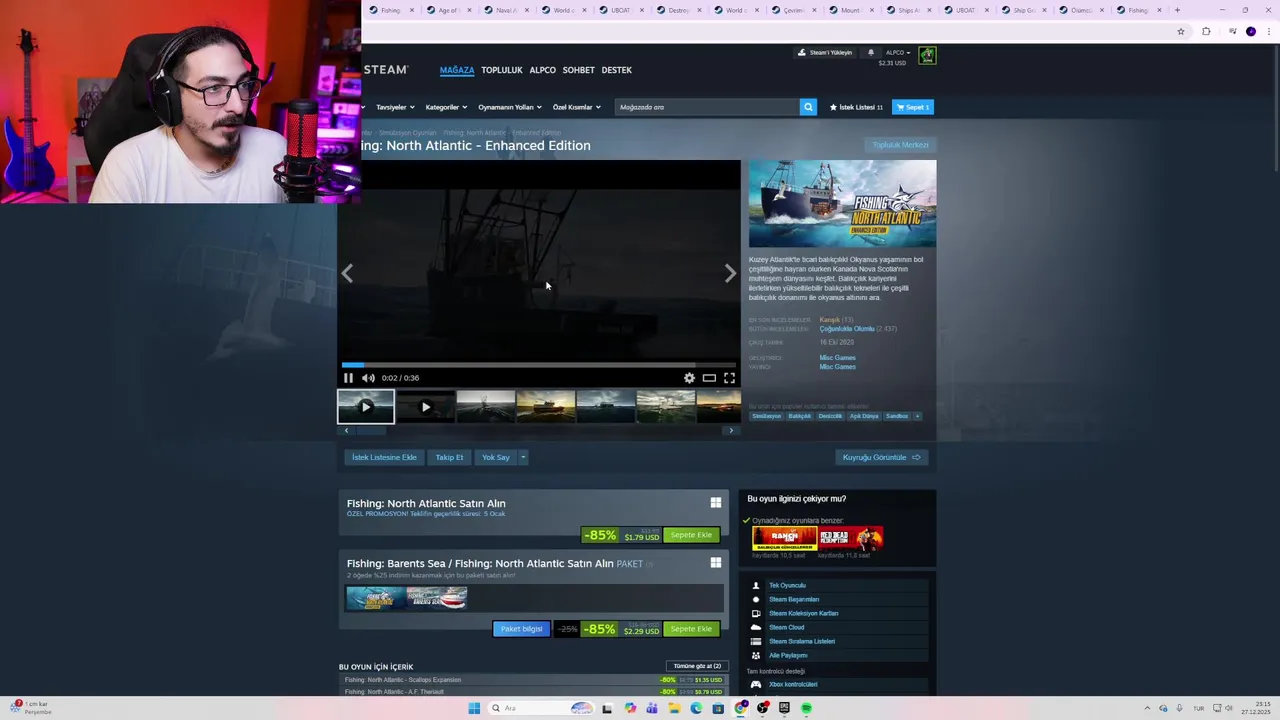Click the STEAM logo
1280x720 pixels.
point(386,70)
